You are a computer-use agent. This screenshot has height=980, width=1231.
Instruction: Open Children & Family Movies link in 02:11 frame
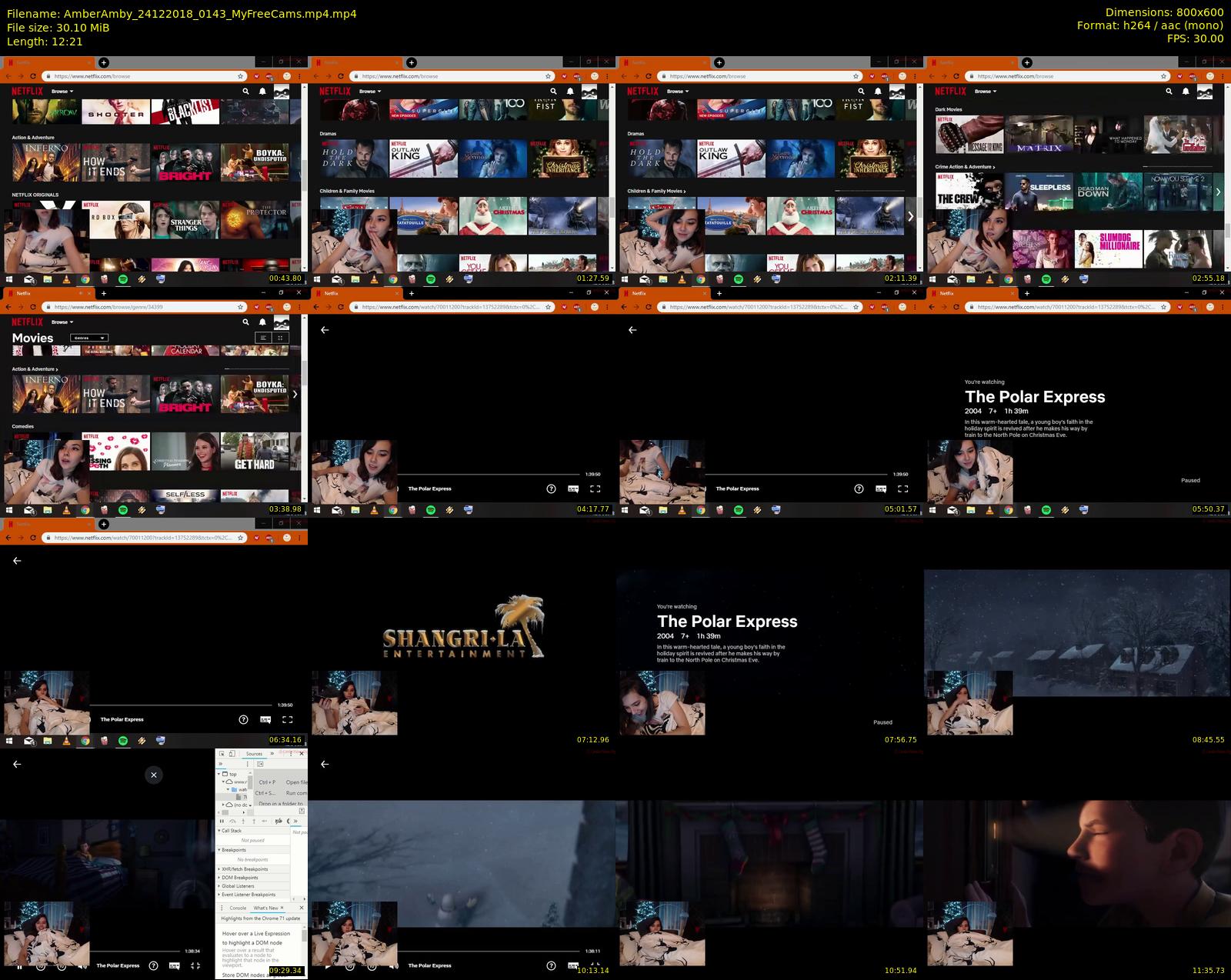656,191
